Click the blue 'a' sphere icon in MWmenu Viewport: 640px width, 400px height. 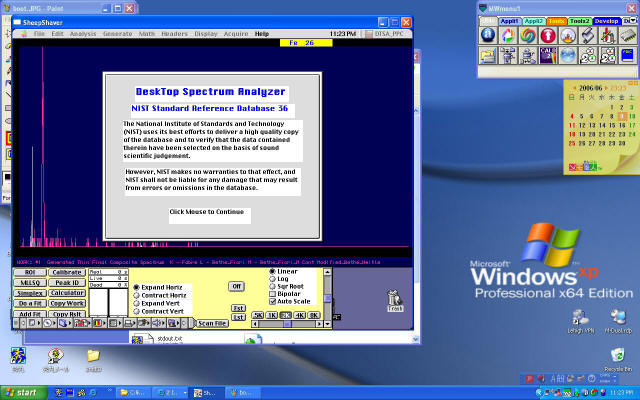[488, 35]
